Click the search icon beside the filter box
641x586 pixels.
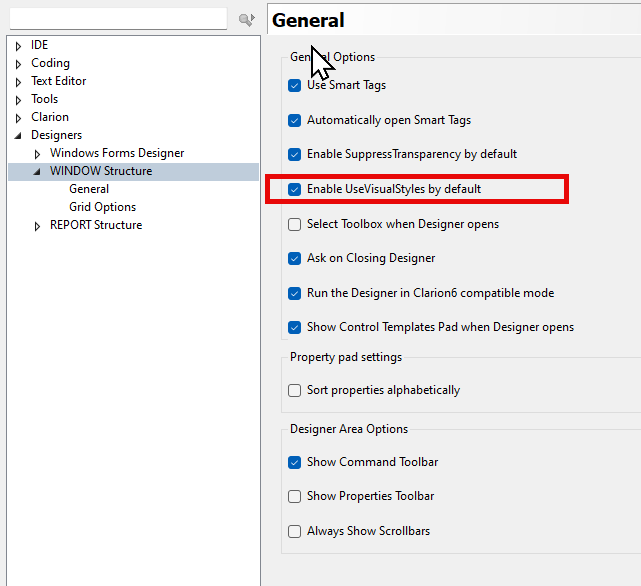tap(246, 19)
